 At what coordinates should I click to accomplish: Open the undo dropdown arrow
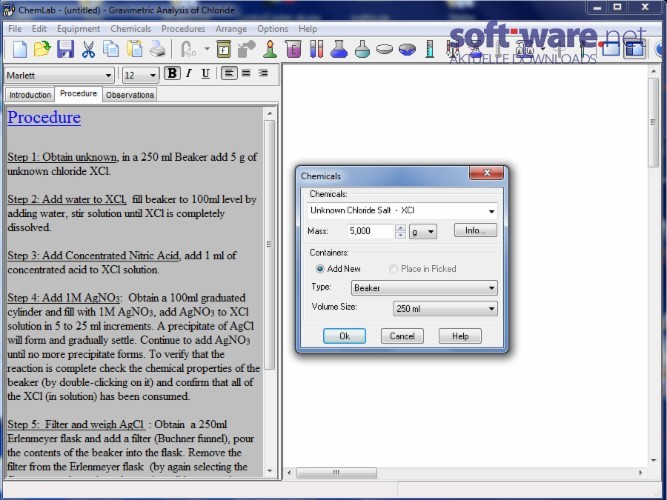[207, 49]
